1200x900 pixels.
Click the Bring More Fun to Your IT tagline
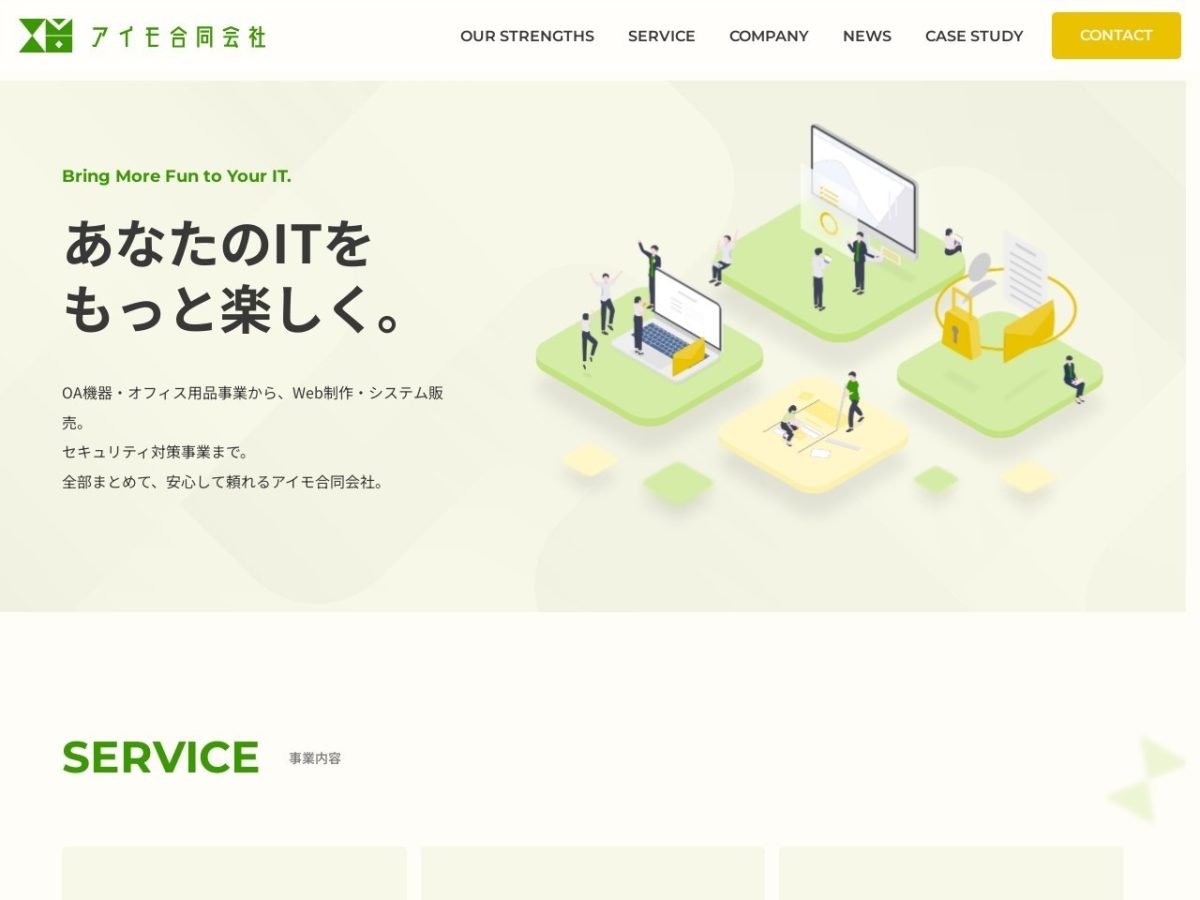176,176
